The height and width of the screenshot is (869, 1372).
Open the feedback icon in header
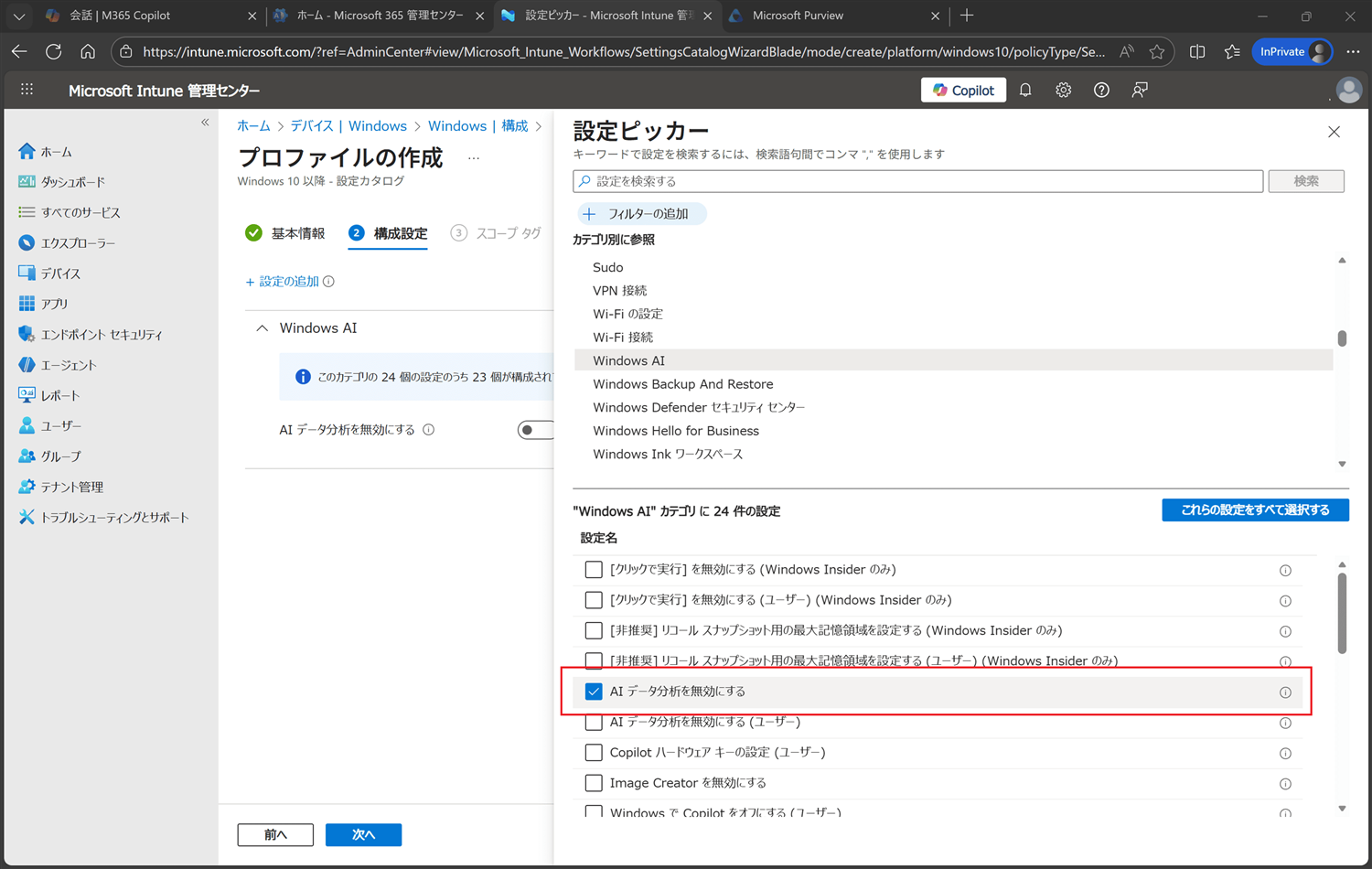click(x=1140, y=90)
